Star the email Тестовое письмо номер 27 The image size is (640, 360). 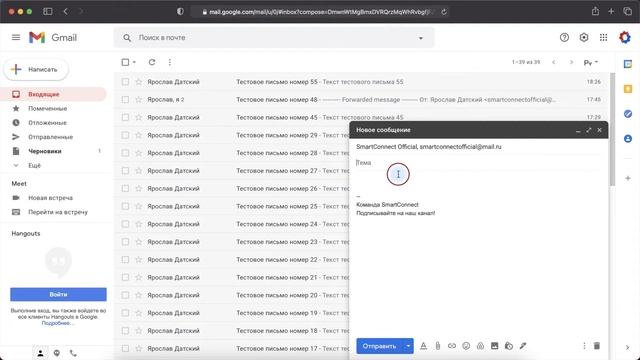[139, 171]
